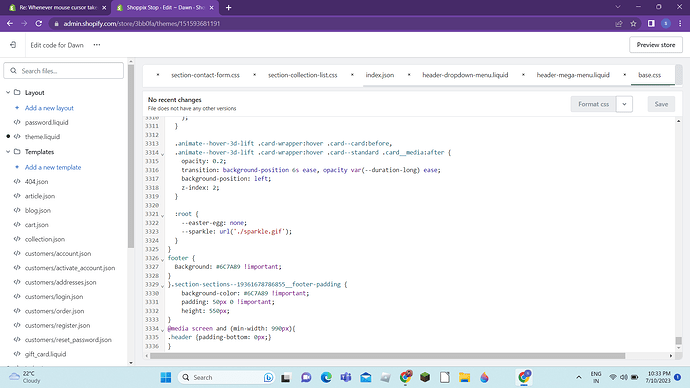Image resolution: width=690 pixels, height=388 pixels.
Task: Open gift_card.liquid file
Action: pos(45,354)
